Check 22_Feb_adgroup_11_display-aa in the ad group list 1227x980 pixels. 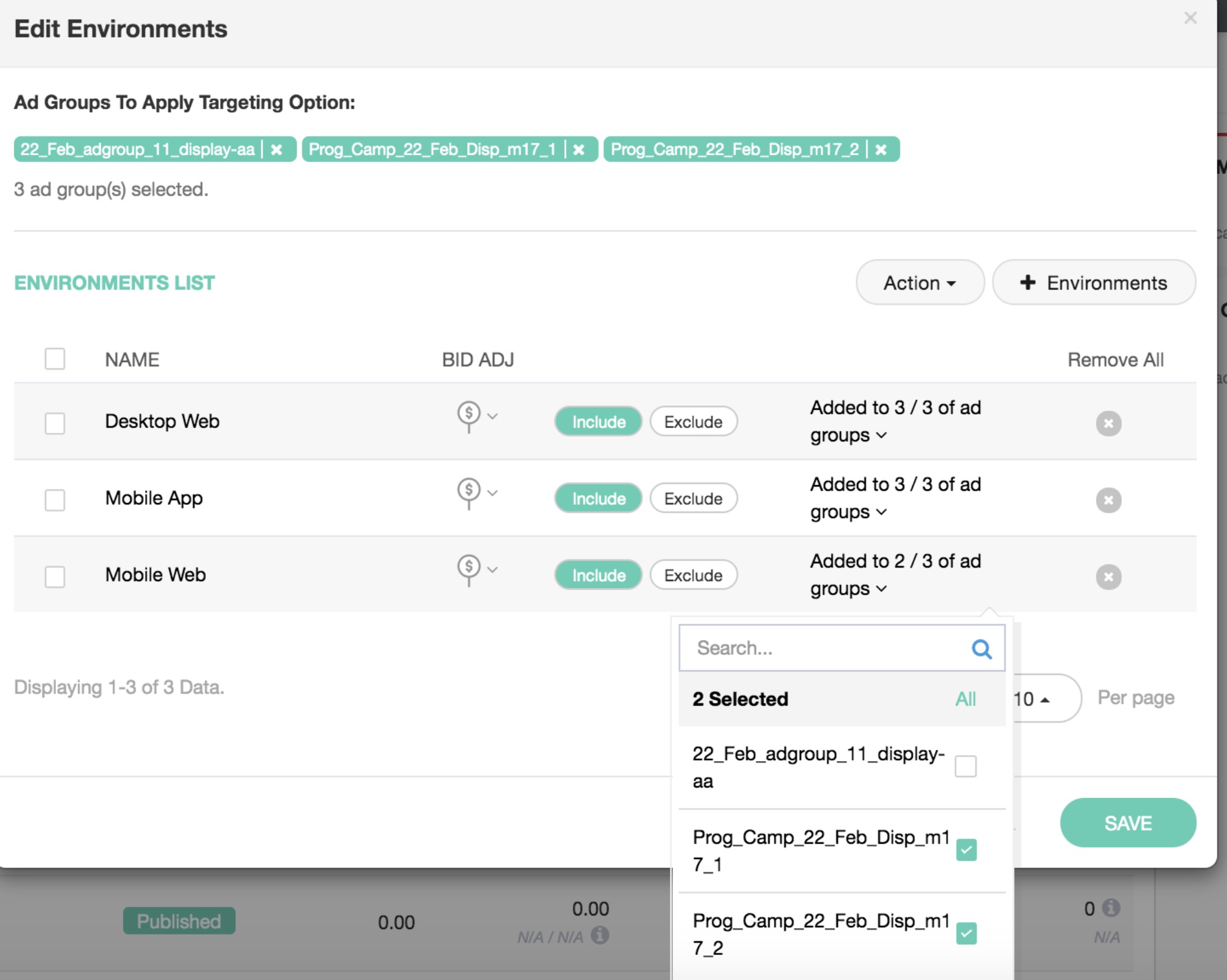click(965, 767)
